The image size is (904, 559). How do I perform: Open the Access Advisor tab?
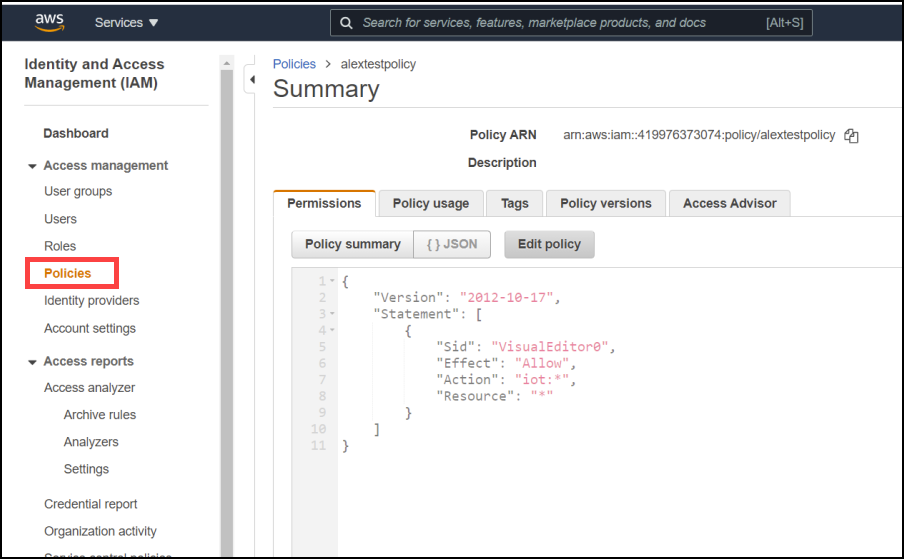pyautogui.click(x=729, y=203)
